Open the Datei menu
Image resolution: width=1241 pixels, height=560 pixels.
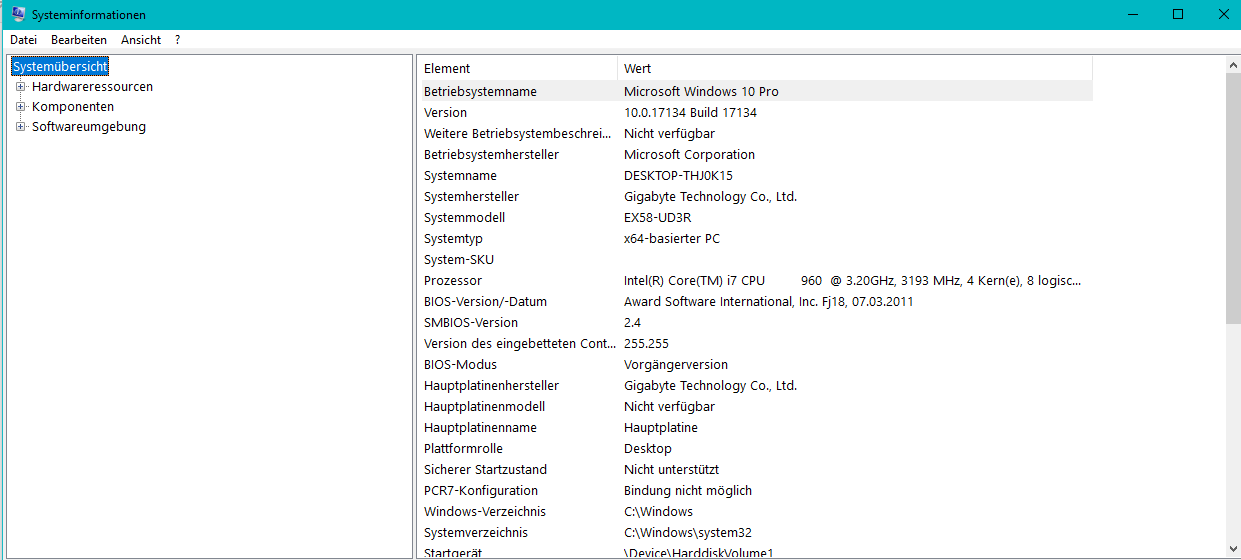23,40
